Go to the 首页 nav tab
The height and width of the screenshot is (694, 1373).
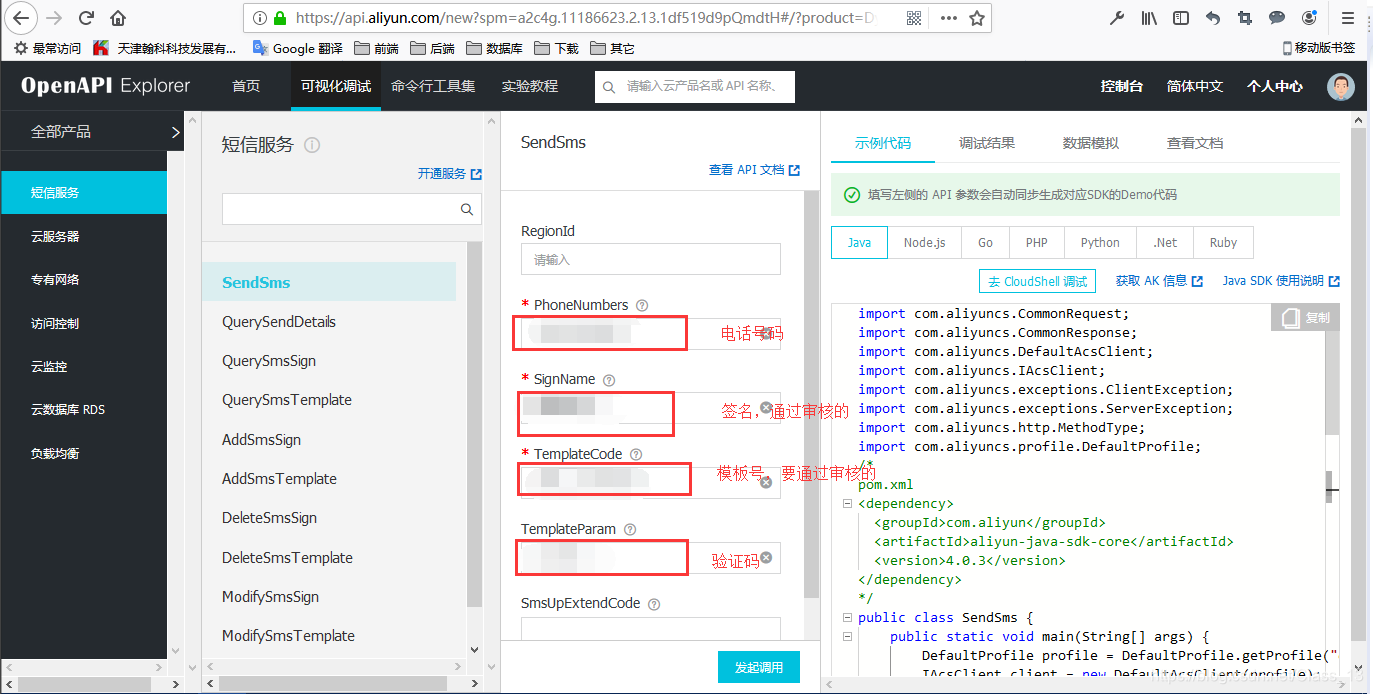pyautogui.click(x=246, y=86)
